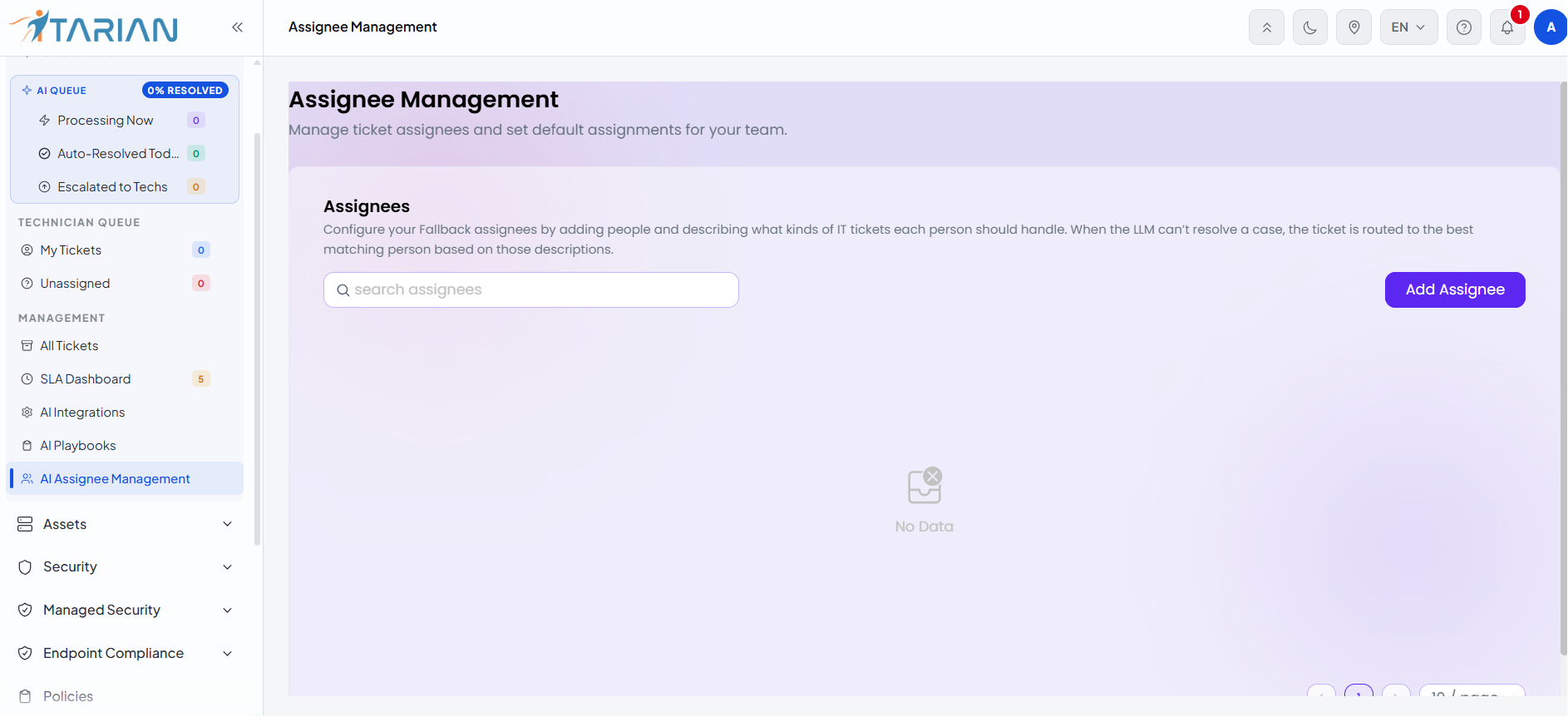The height and width of the screenshot is (717, 1568).
Task: Click the TECHNICIAN QUEUE heading
Action: [x=79, y=223]
